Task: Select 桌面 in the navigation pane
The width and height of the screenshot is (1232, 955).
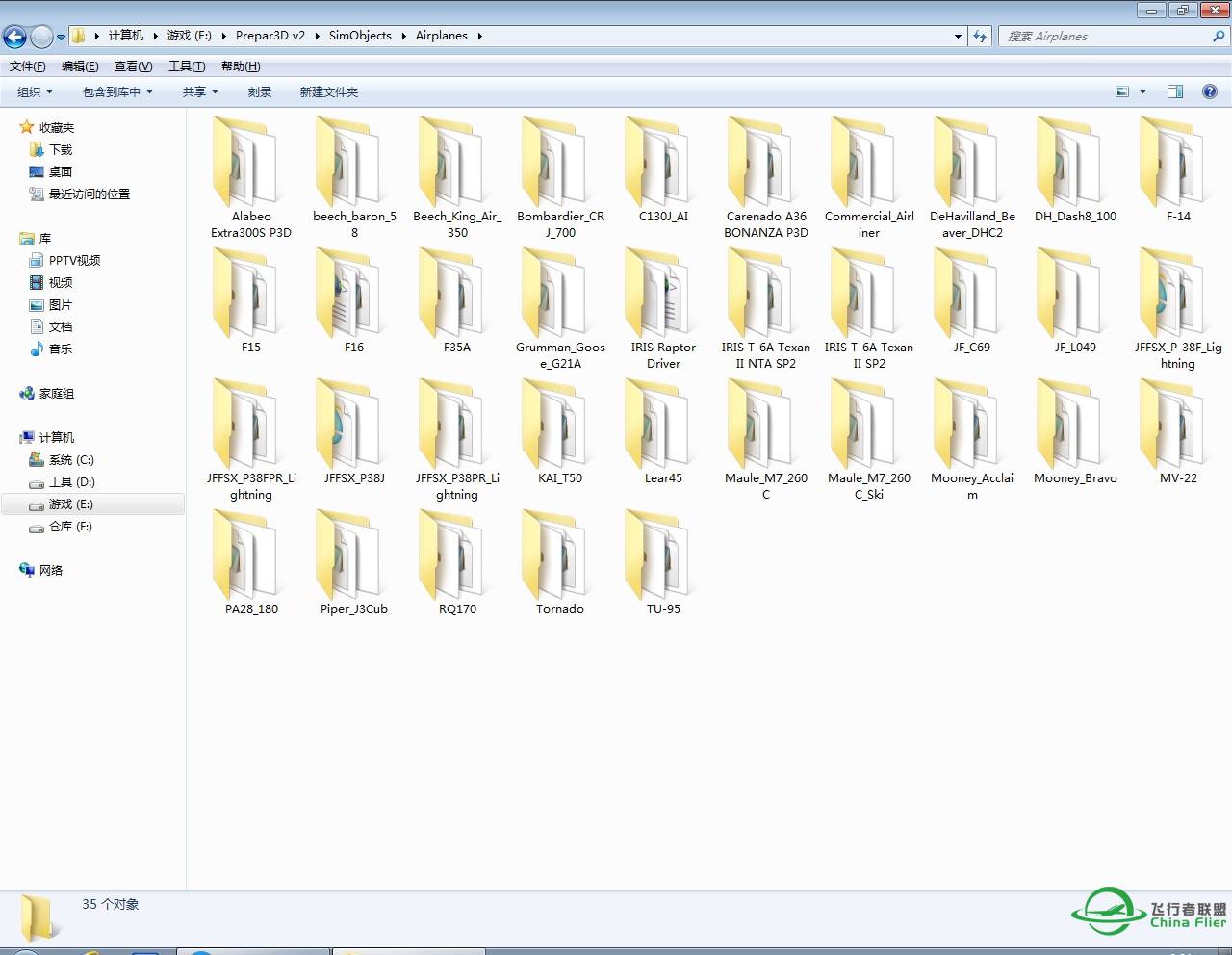Action: [x=61, y=171]
